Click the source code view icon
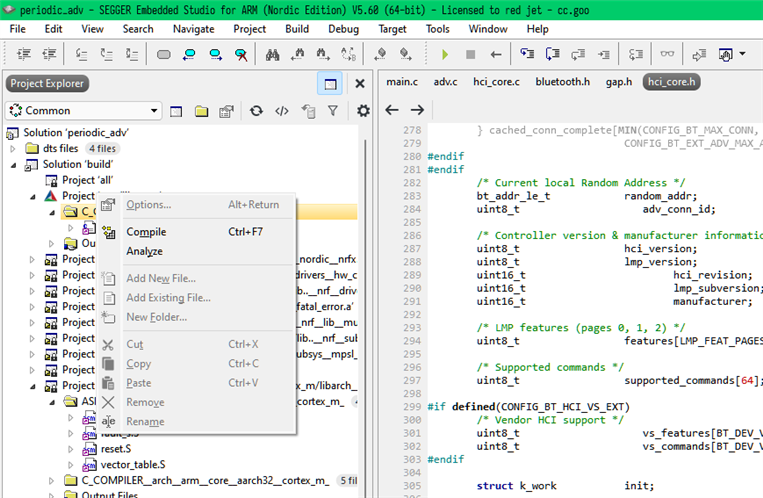 pyautogui.click(x=282, y=111)
